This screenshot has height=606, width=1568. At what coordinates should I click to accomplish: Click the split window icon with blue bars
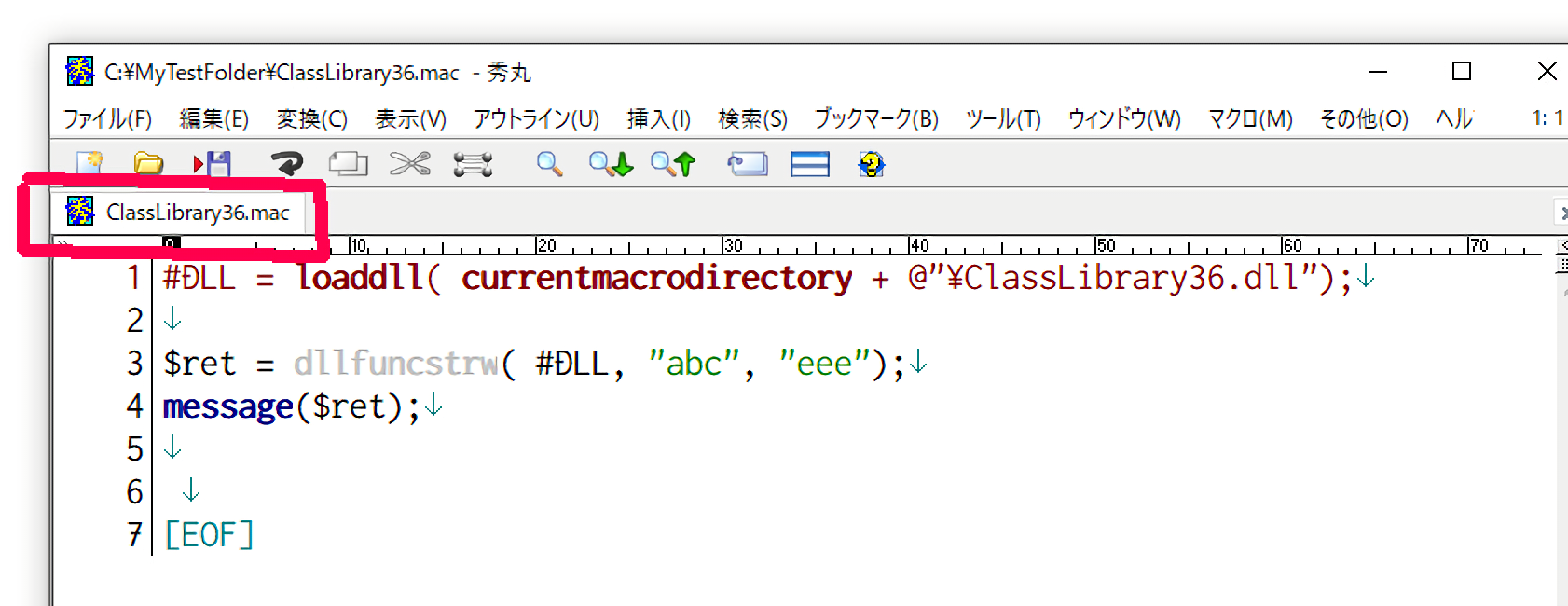[809, 165]
